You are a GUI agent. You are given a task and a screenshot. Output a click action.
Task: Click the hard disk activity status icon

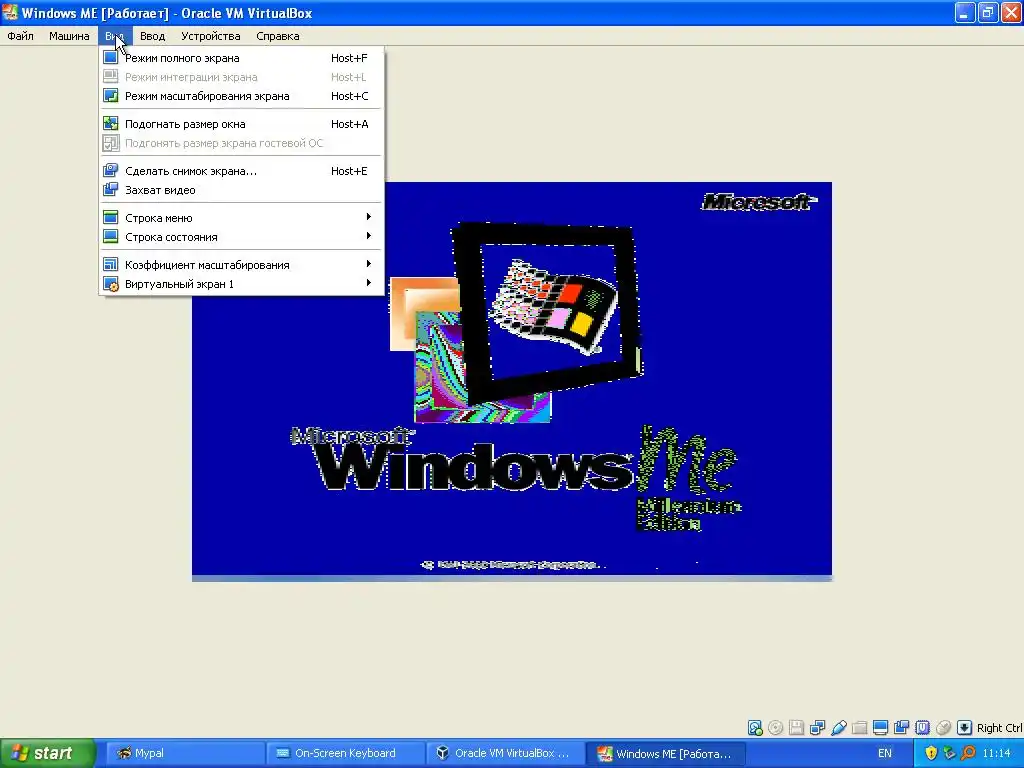pyautogui.click(x=755, y=728)
